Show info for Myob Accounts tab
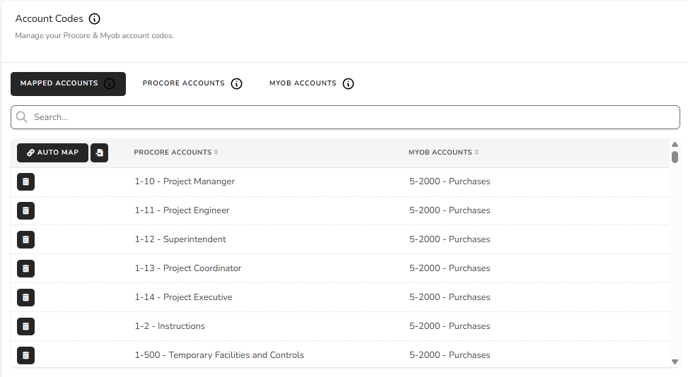The width and height of the screenshot is (688, 377). click(x=348, y=83)
